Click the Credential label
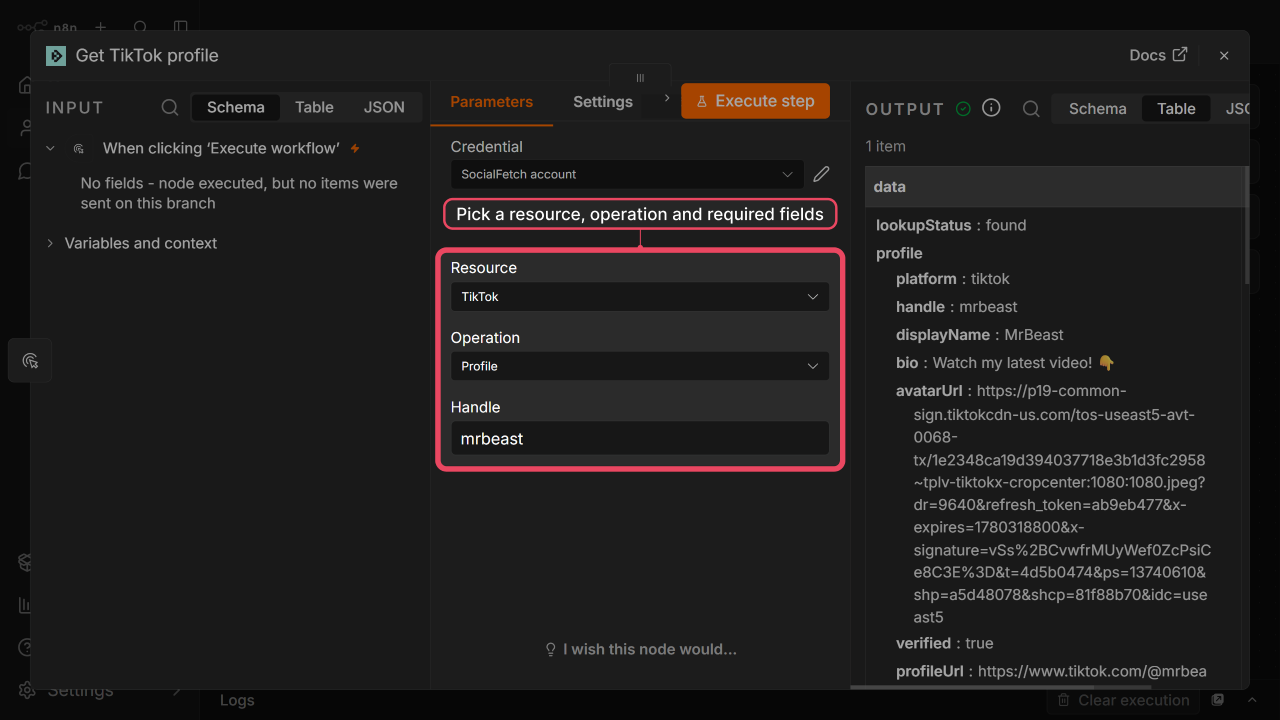The width and height of the screenshot is (1280, 720). point(486,146)
